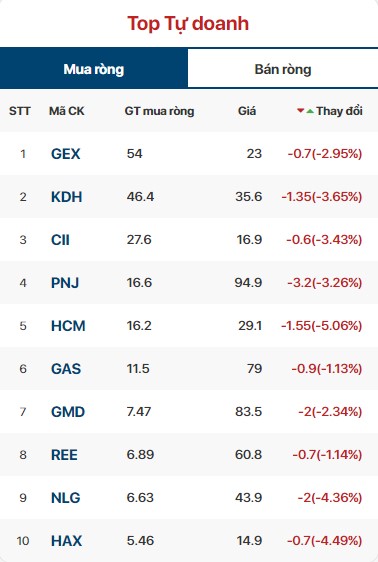The width and height of the screenshot is (378, 562).
Task: Click the GT mua ròng column header
Action: coord(159,111)
